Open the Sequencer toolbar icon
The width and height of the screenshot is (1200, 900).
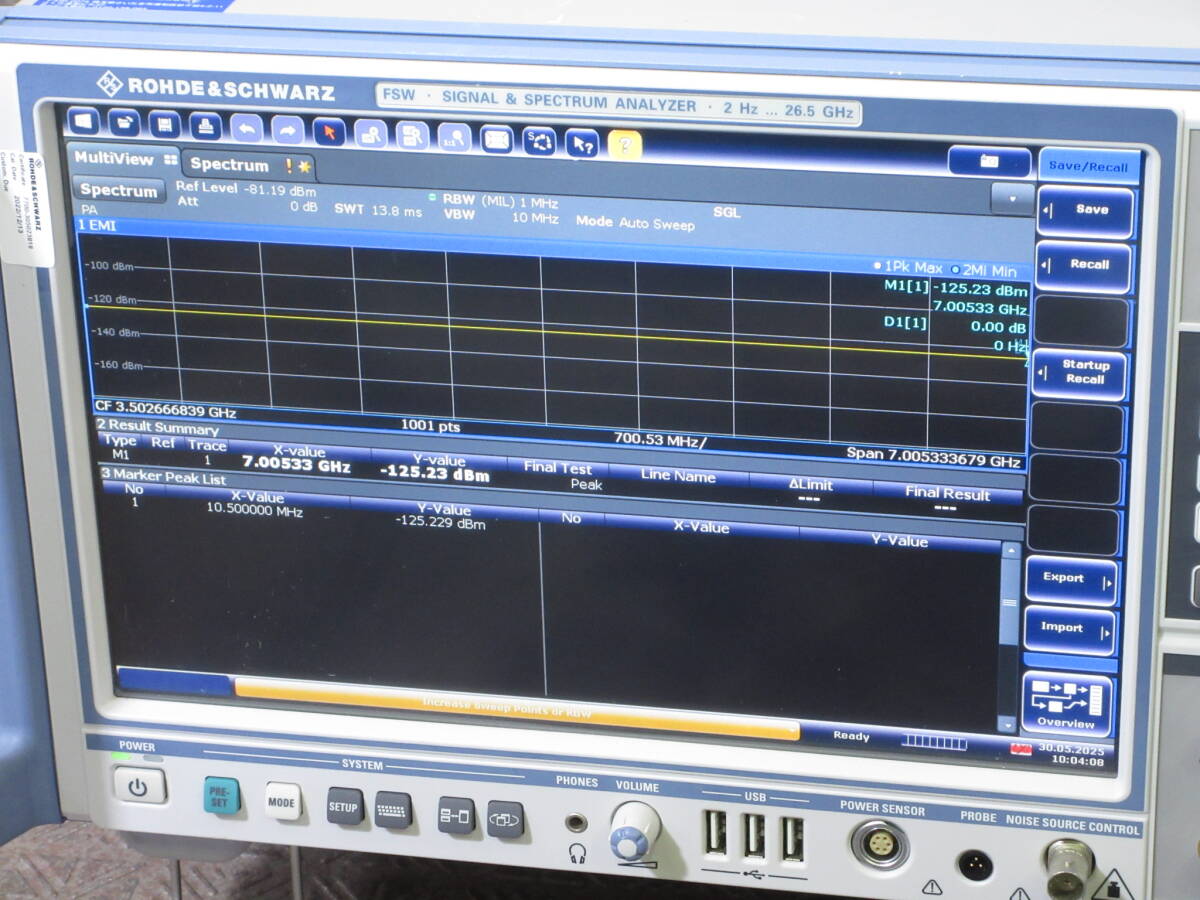539,141
